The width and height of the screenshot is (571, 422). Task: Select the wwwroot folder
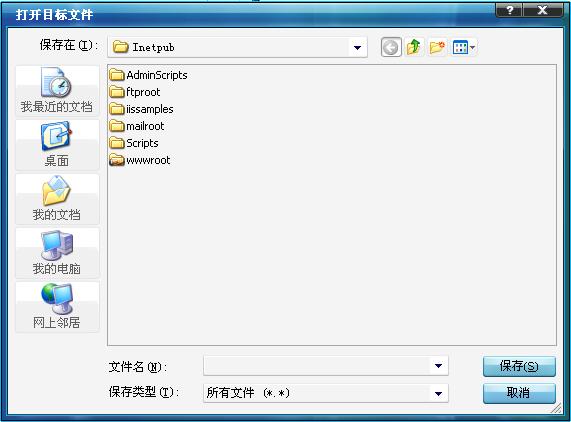(140, 160)
